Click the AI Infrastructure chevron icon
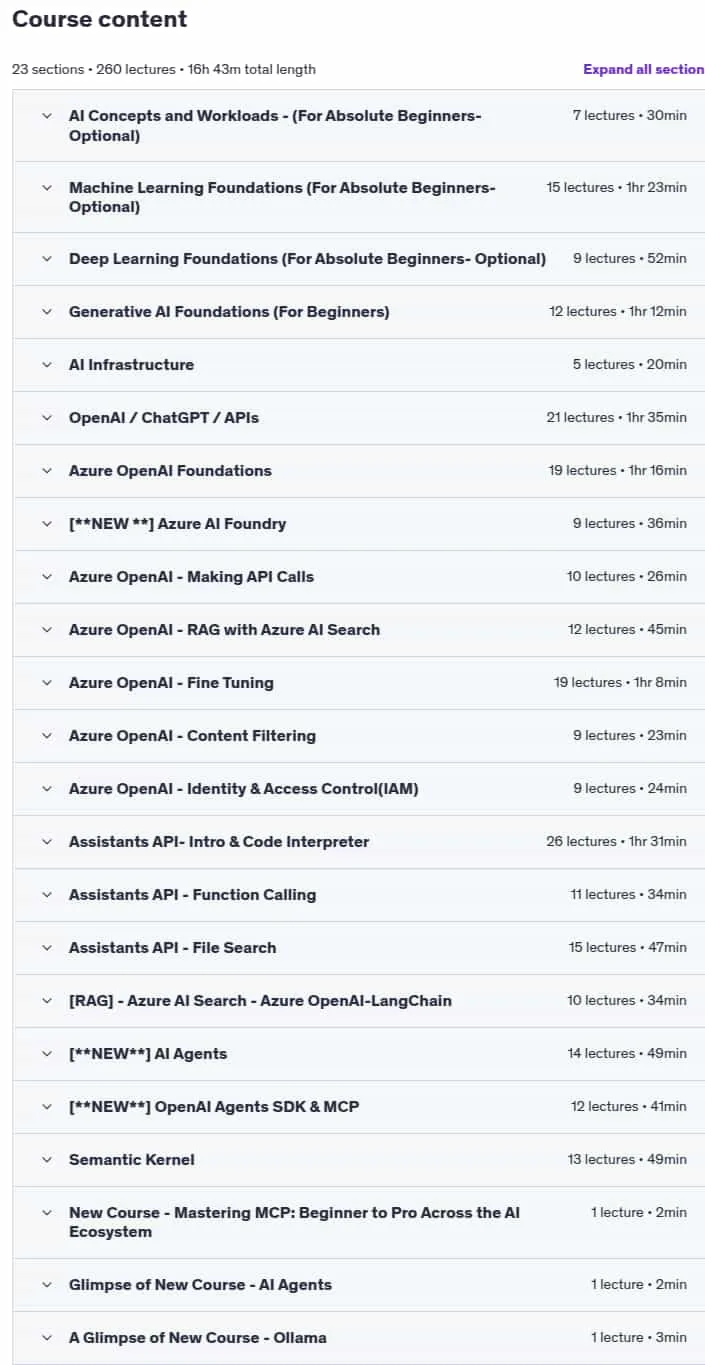705x1365 pixels. (x=47, y=365)
